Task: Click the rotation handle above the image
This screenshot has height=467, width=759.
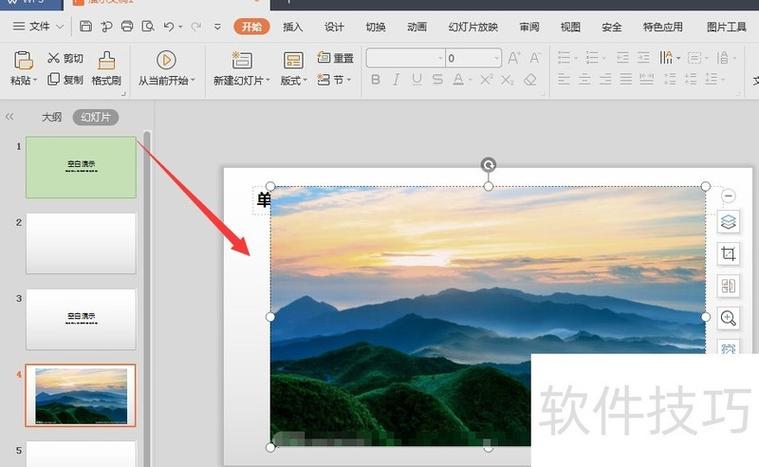Action: tap(488, 165)
